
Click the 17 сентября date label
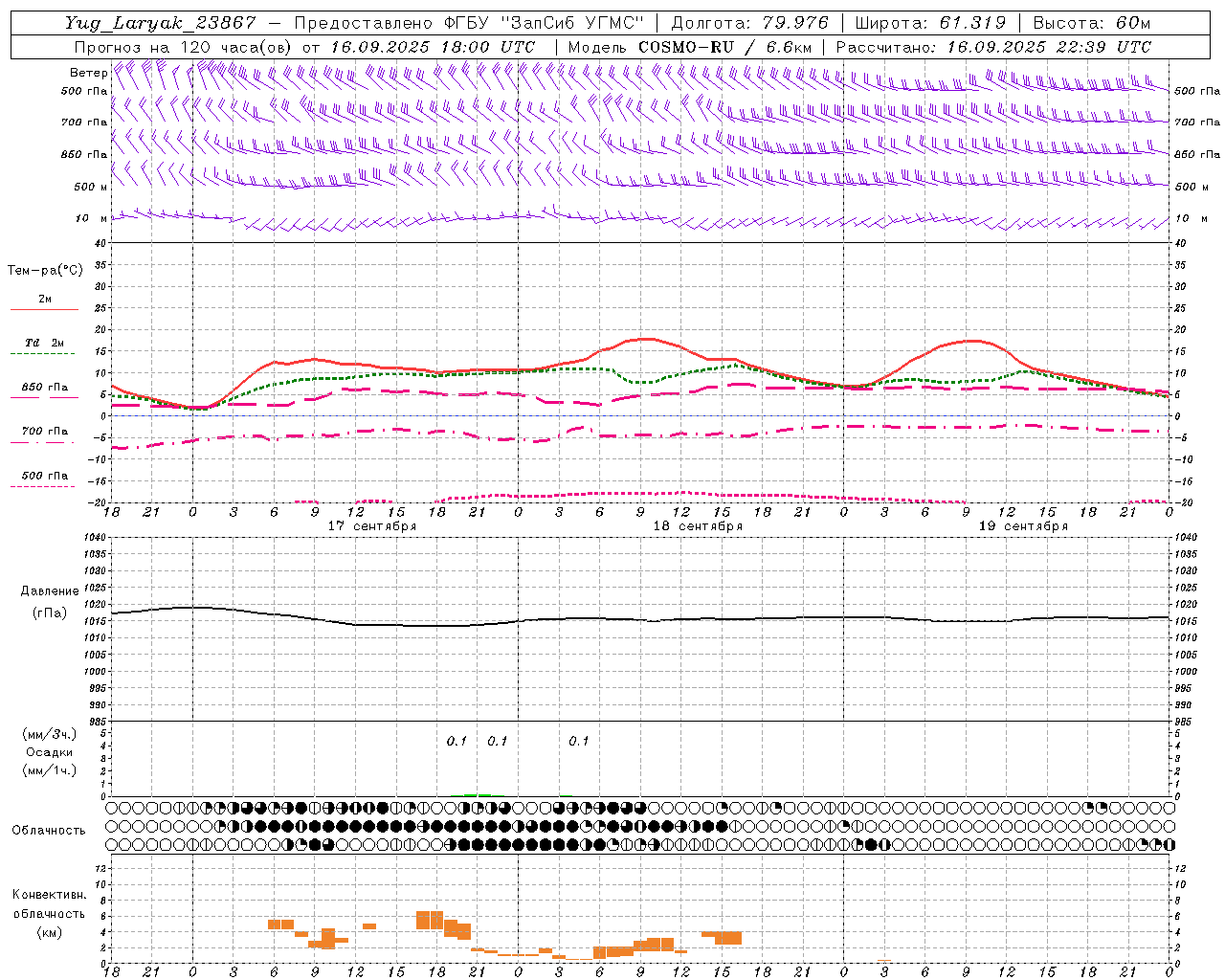371,526
